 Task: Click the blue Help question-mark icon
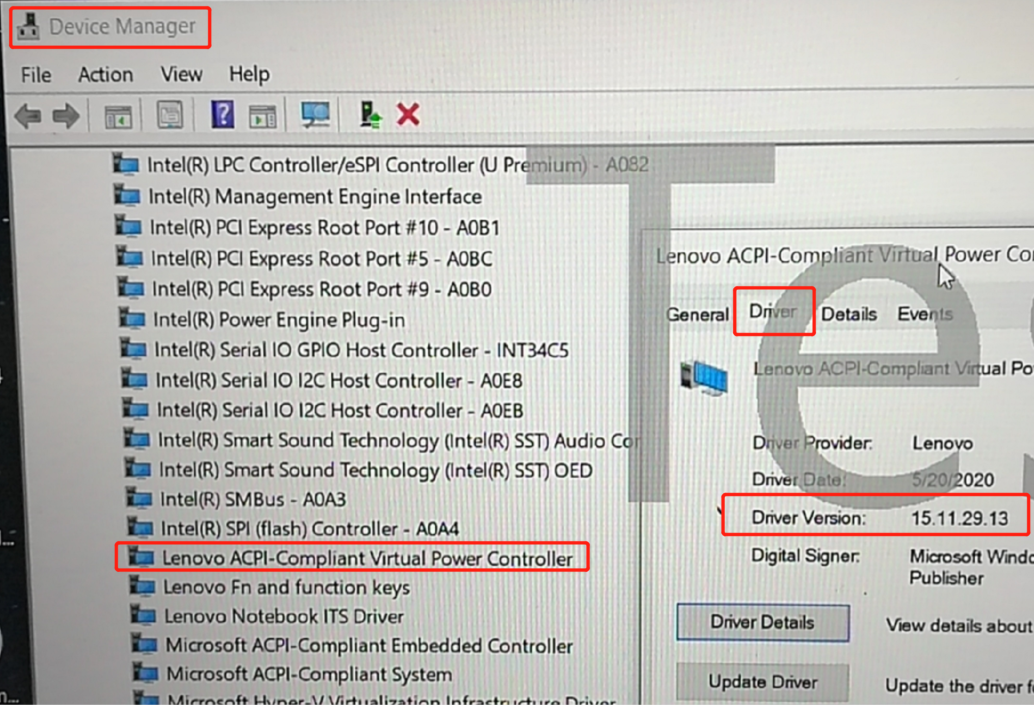(x=223, y=115)
